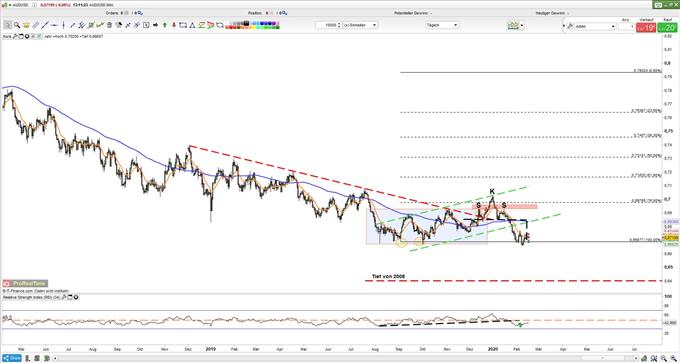Select the cursor pointer tool
Image resolution: width=680 pixels, height=363 pixels.
7,25
